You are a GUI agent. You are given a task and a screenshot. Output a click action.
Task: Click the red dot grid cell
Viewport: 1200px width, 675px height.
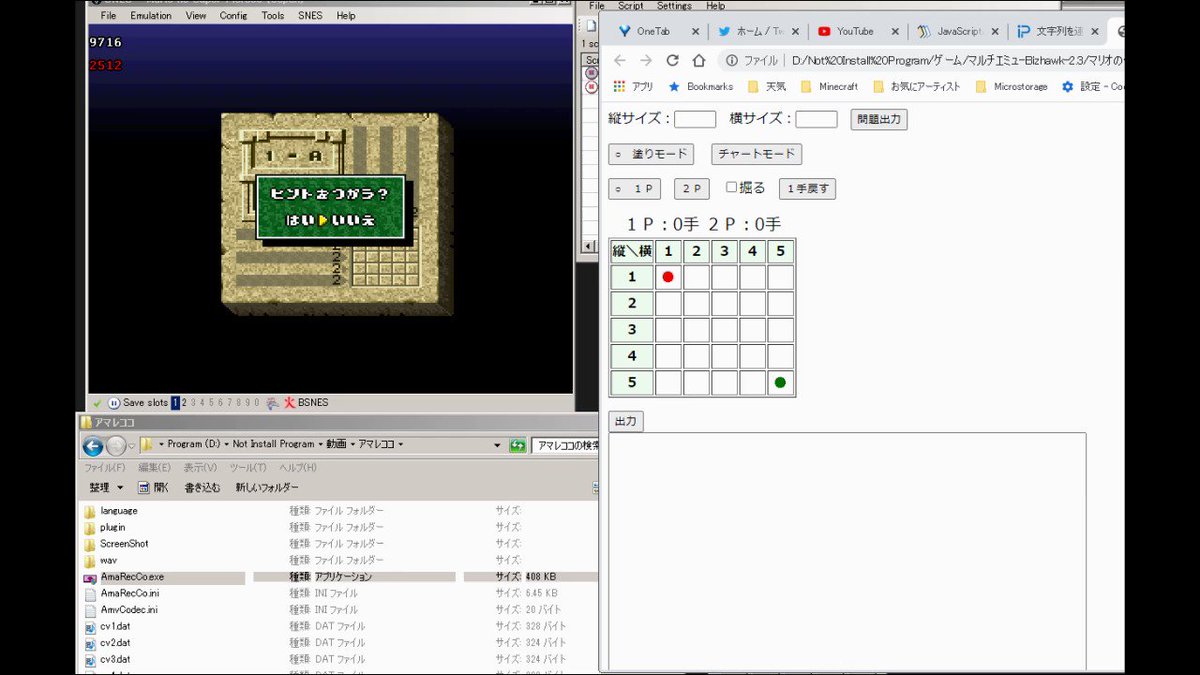click(668, 277)
